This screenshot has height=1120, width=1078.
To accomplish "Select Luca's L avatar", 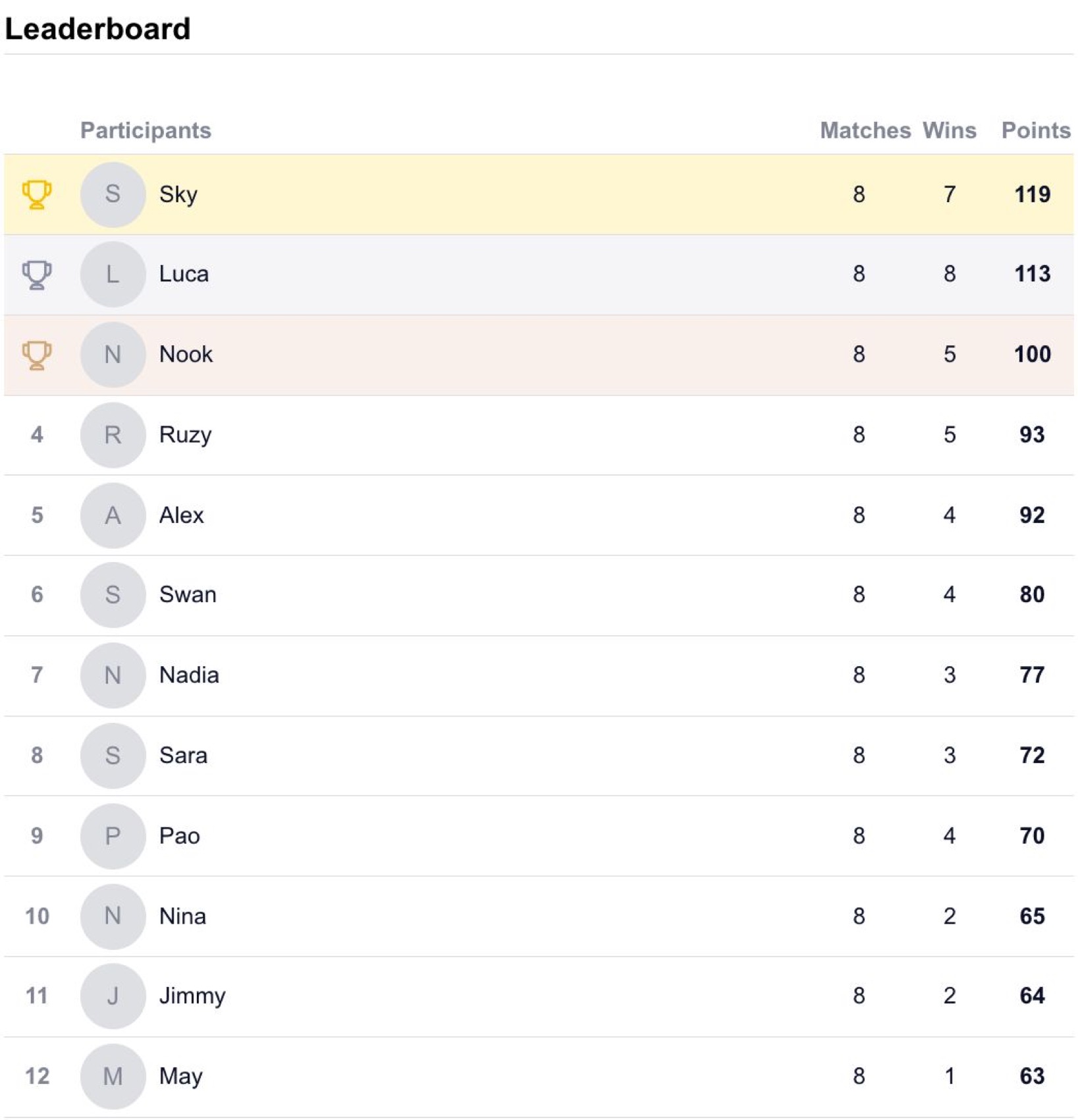I will coord(113,274).
